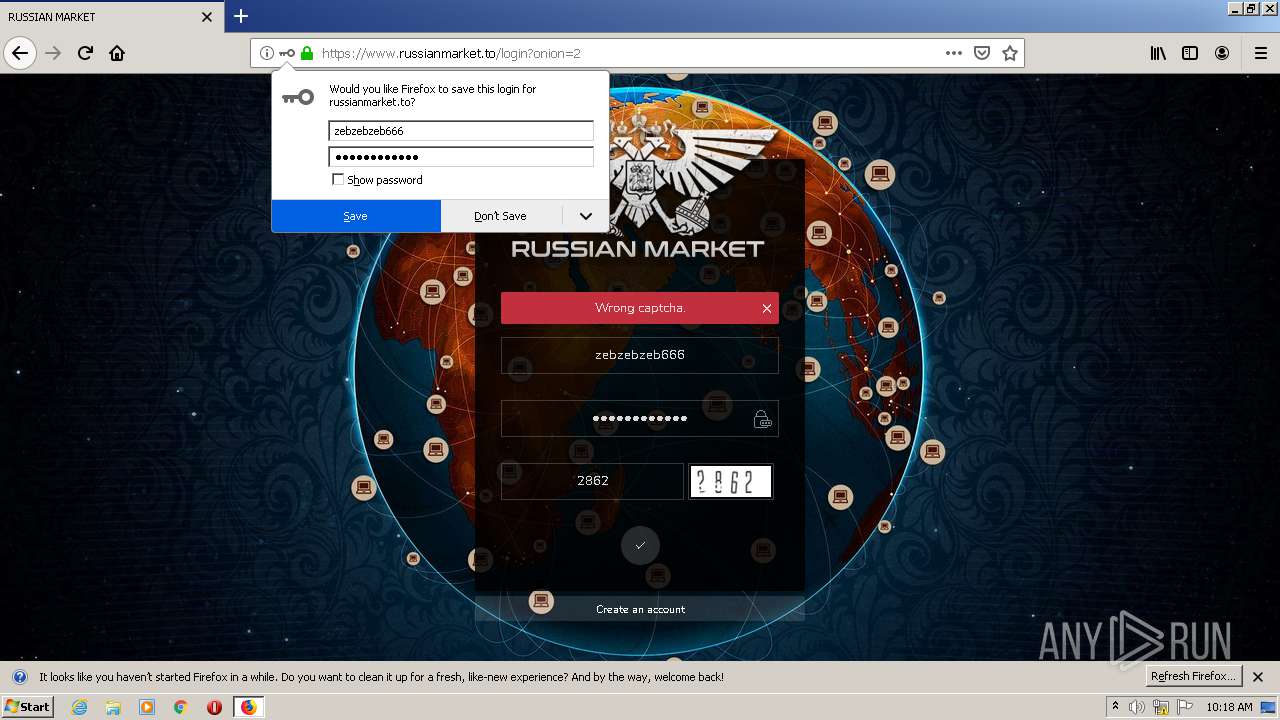Show sidebars button

tap(1190, 53)
